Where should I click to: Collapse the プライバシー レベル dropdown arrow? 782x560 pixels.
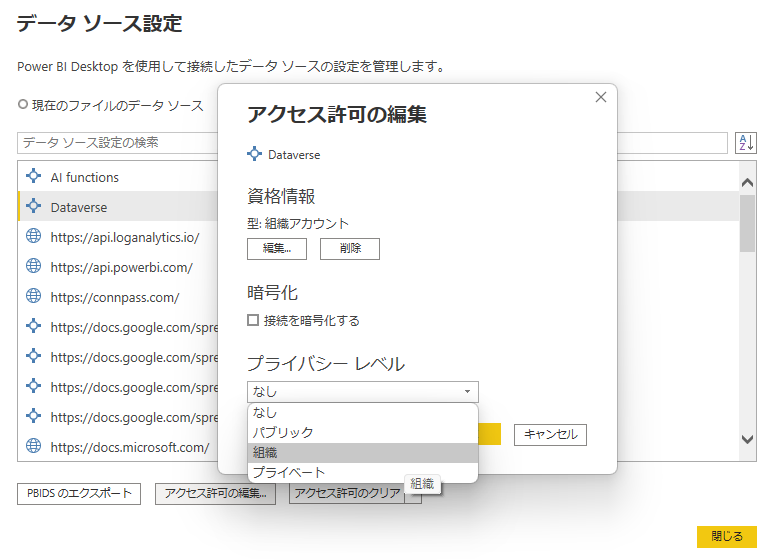click(x=467, y=392)
